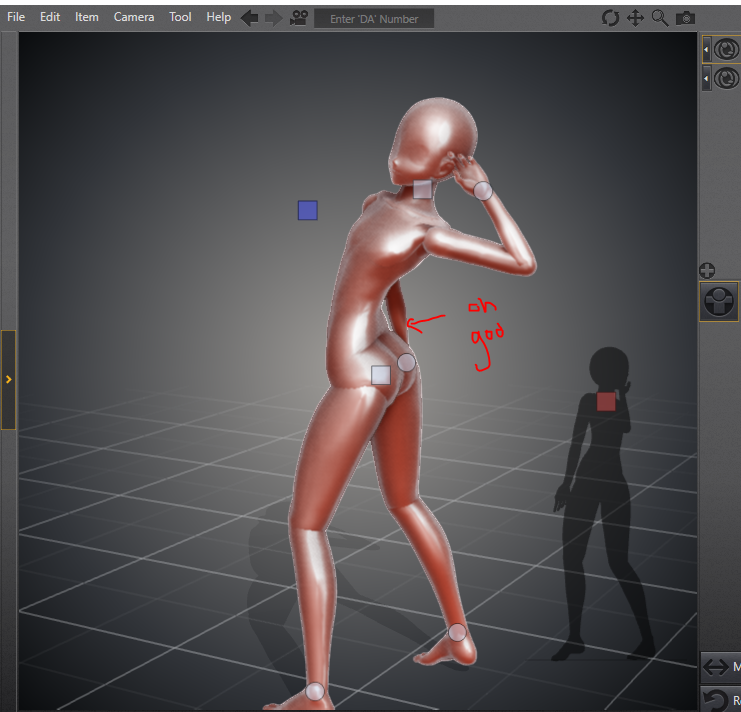Expand the left side panel chevron
The width and height of the screenshot is (741, 712).
tap(9, 379)
